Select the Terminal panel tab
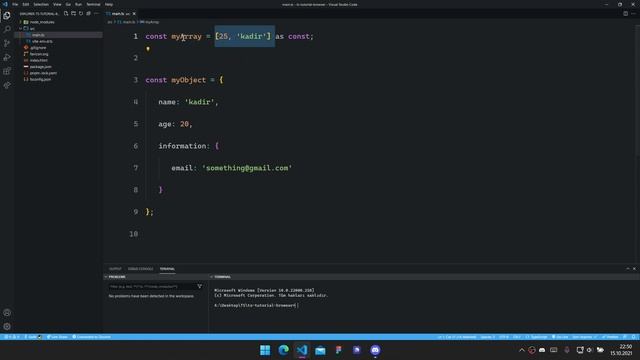Screen dimensions: 640x360 (x=167, y=269)
